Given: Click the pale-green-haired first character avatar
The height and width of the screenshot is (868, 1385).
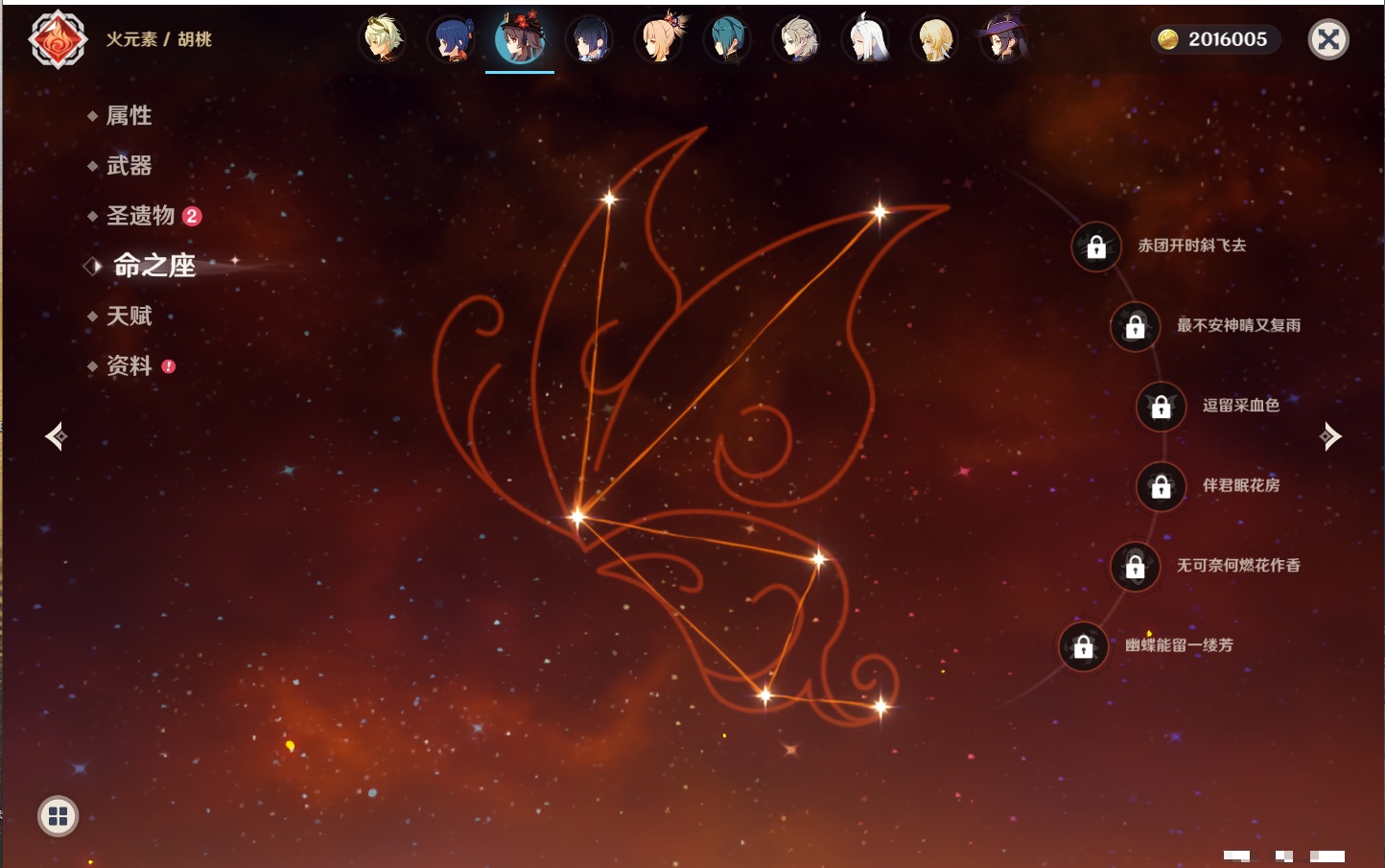Looking at the screenshot, I should (383, 40).
